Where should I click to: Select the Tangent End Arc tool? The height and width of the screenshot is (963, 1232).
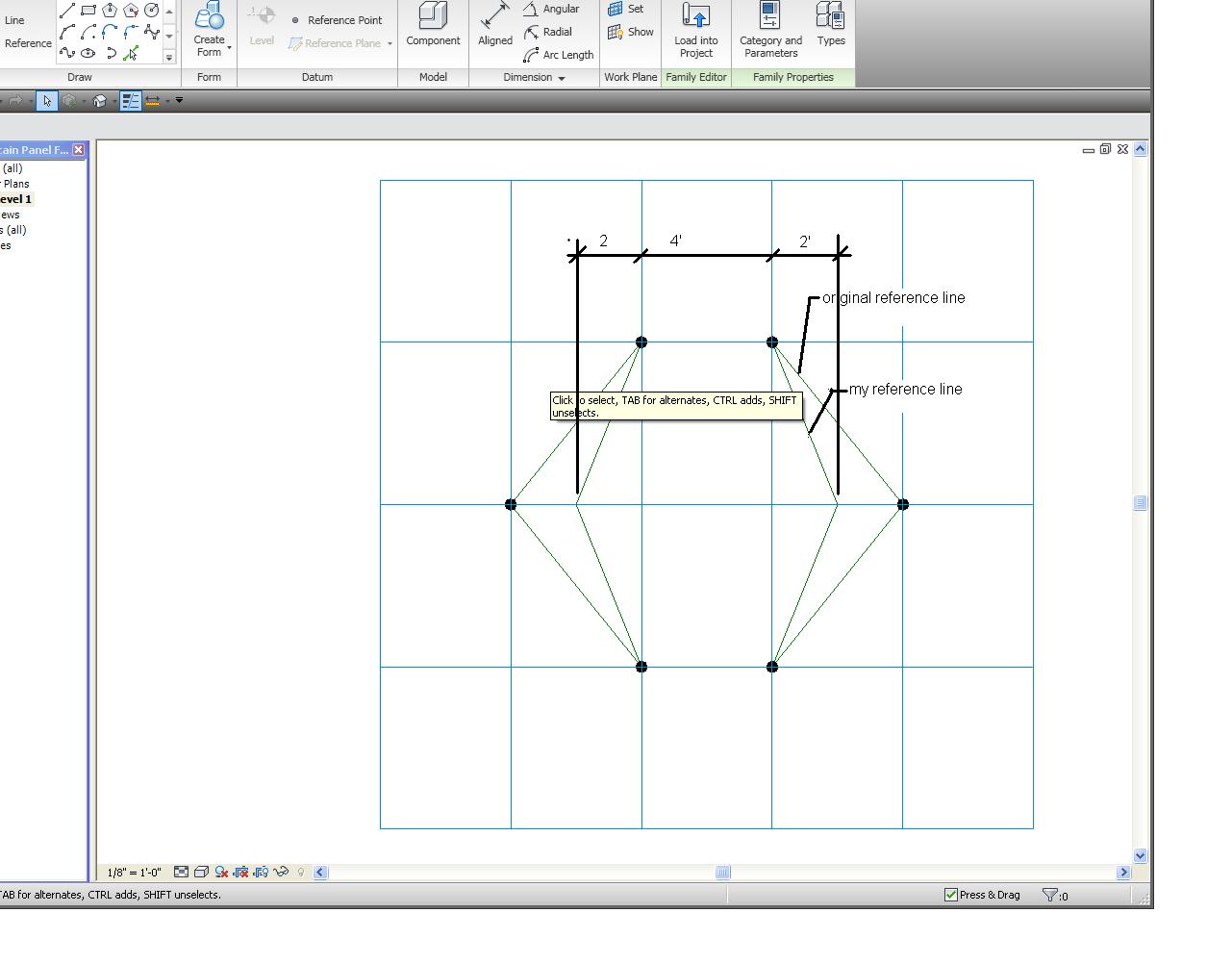(110, 32)
